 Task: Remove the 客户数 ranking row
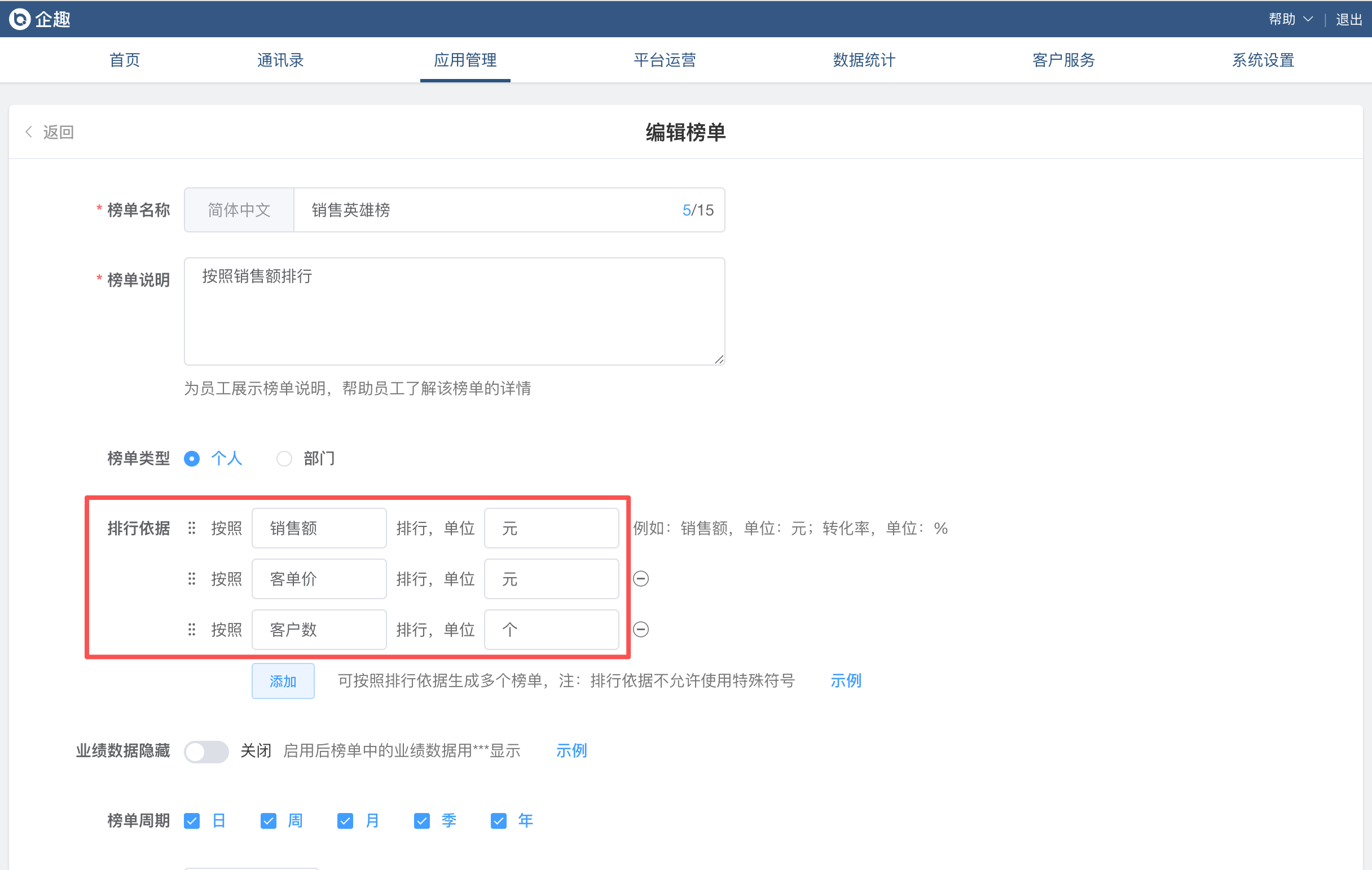tap(641, 630)
